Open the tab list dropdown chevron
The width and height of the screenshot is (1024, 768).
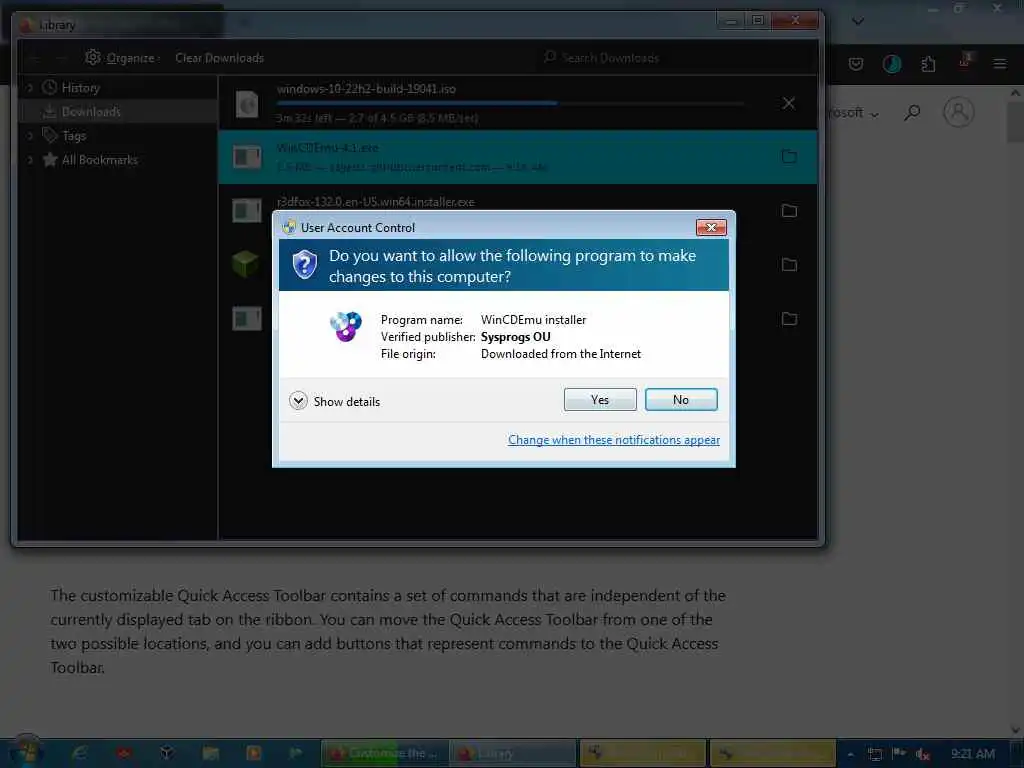point(858,22)
